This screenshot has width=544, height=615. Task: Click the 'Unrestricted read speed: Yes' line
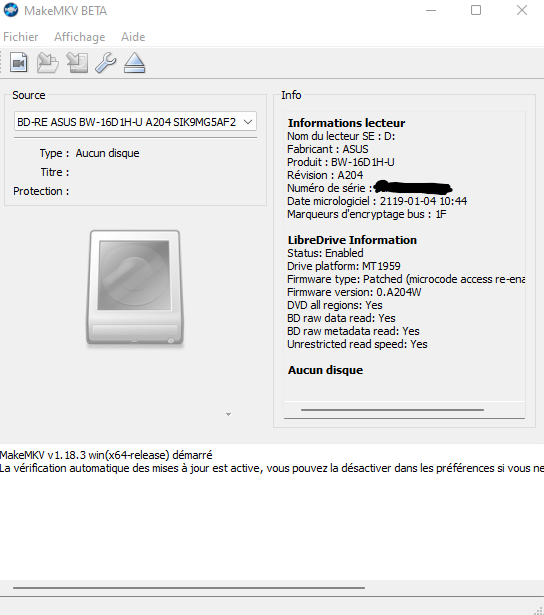click(x=357, y=344)
